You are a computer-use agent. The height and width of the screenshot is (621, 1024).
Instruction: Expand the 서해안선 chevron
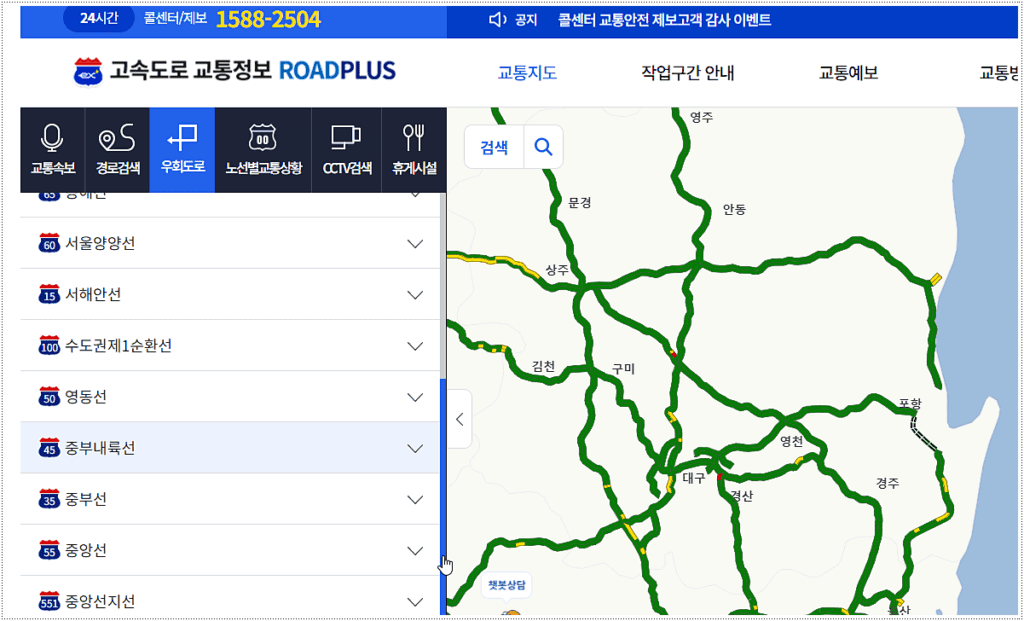pyautogui.click(x=416, y=295)
